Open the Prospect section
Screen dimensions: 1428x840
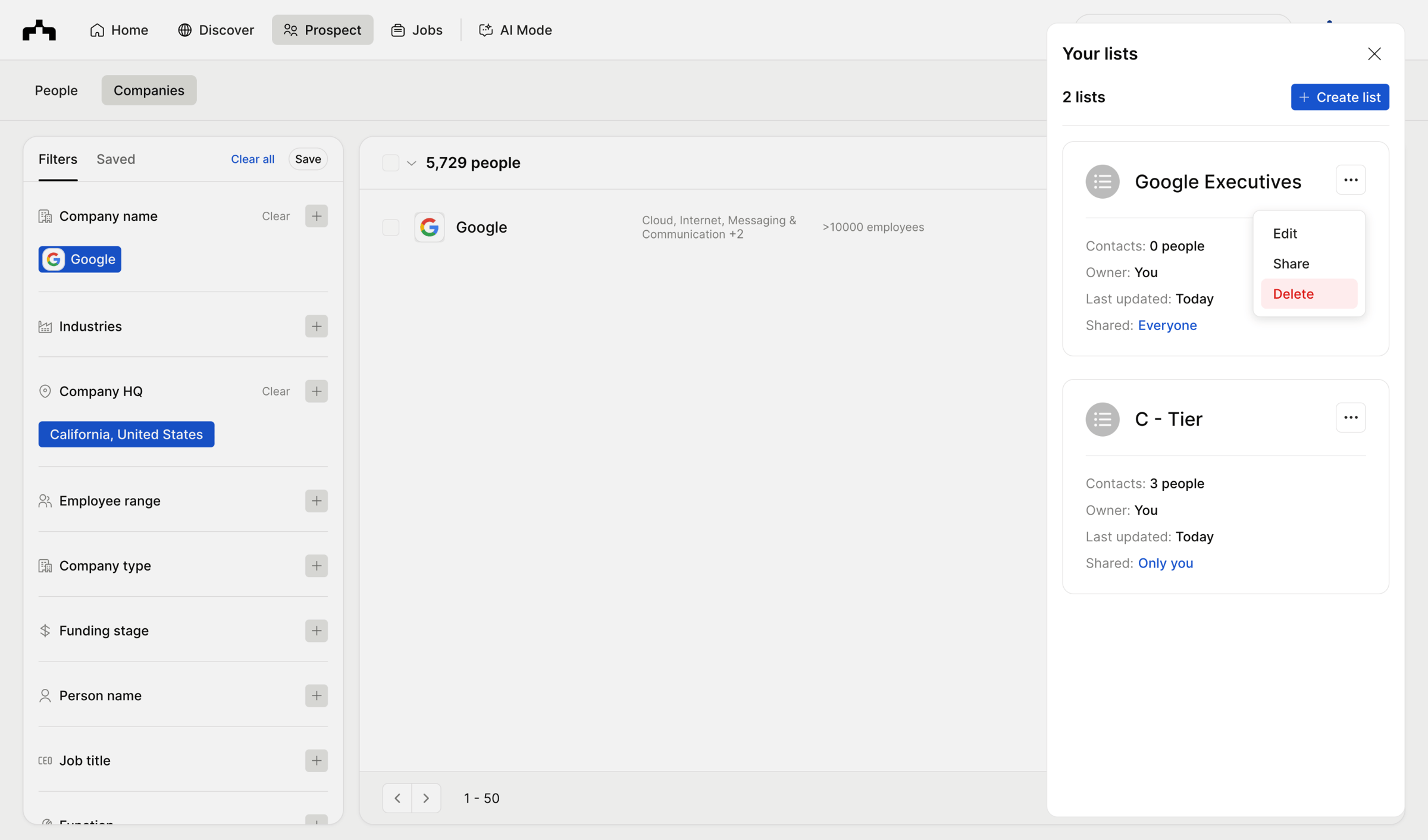pos(322,30)
